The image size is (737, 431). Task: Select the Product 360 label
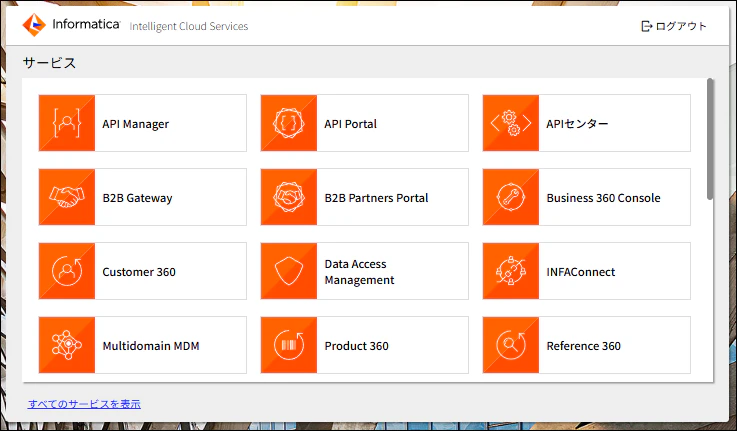click(x=356, y=346)
